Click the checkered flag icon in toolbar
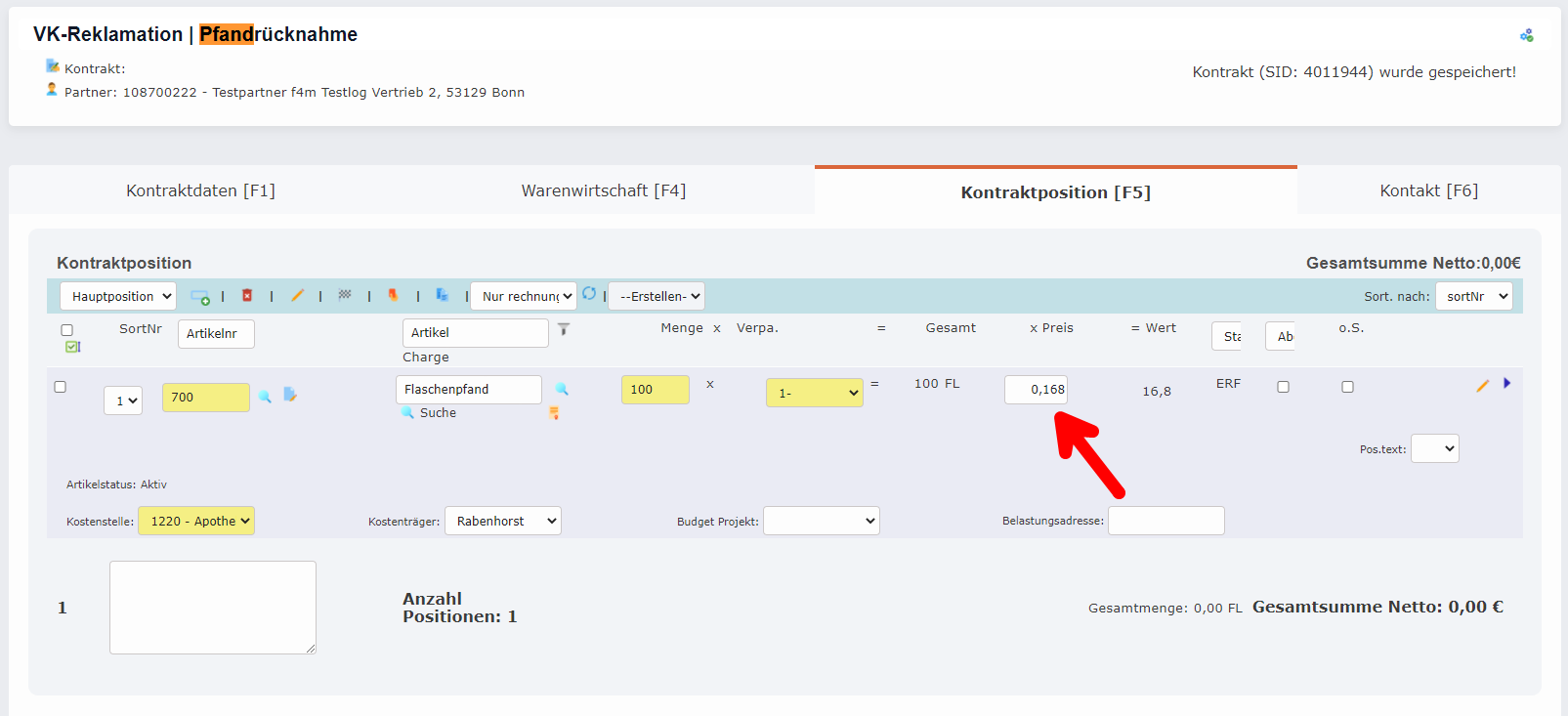The image size is (1568, 716). coord(345,294)
